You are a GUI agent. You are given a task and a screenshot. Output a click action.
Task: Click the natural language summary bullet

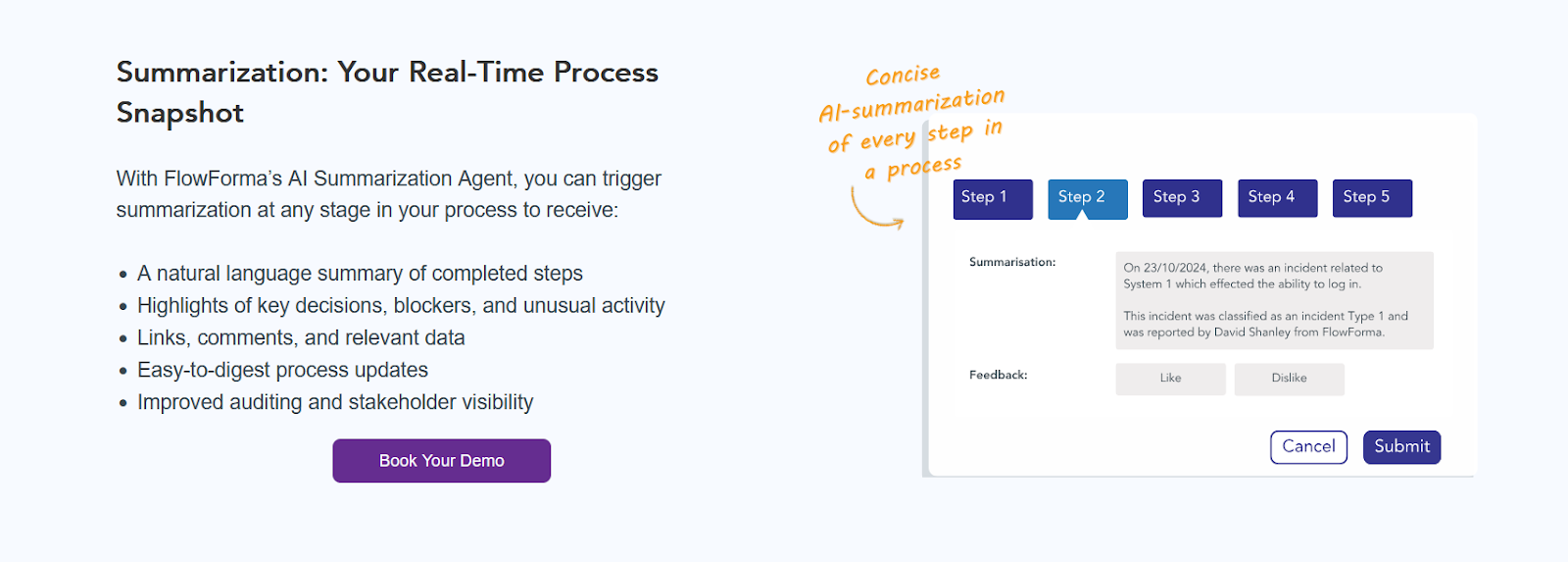pos(360,274)
